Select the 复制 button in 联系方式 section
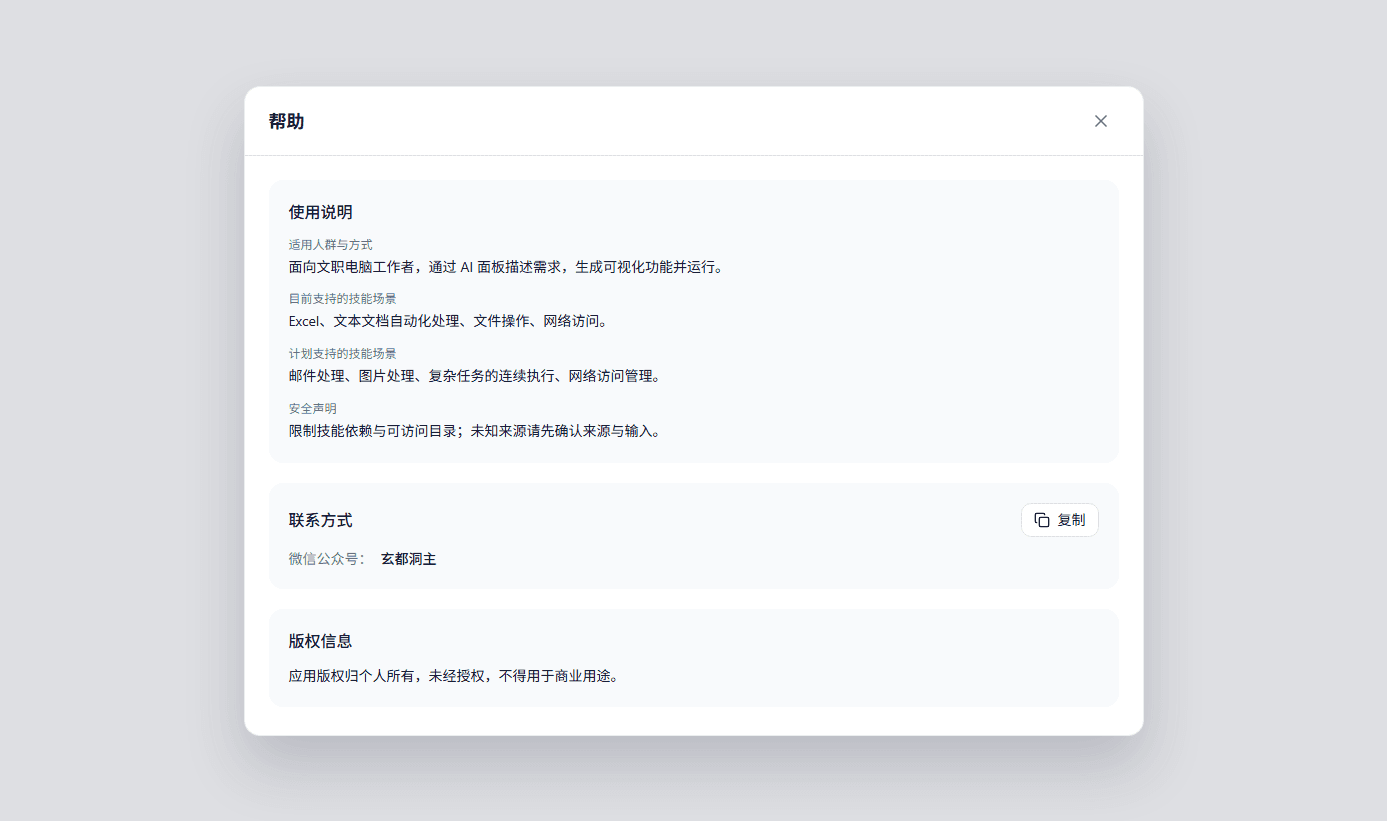1387x821 pixels. (x=1059, y=520)
